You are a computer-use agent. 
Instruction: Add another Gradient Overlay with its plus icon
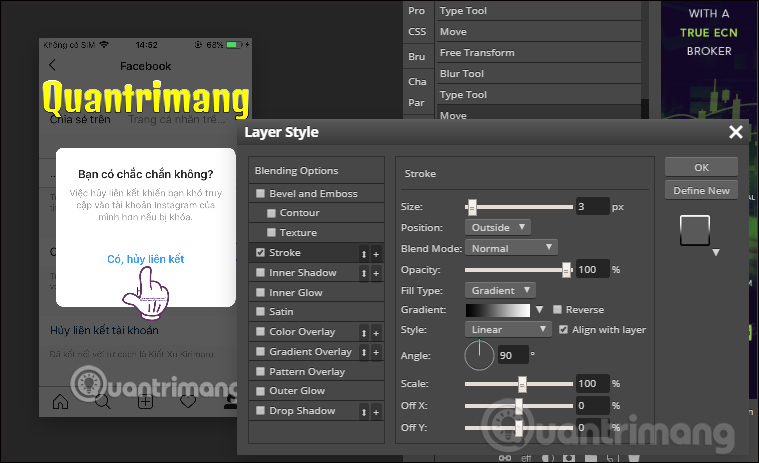[376, 353]
